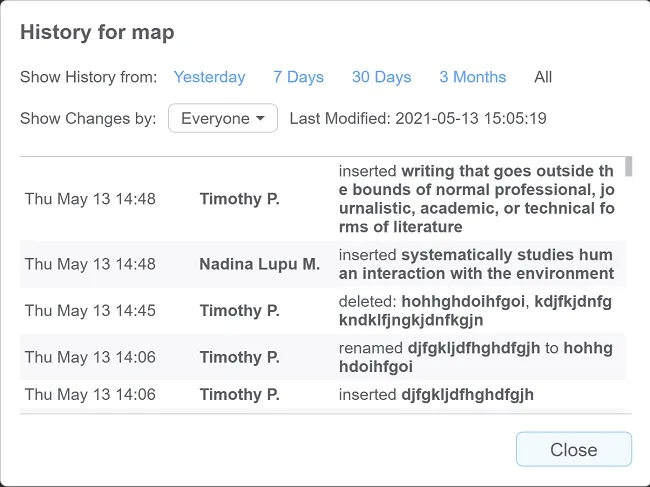Image resolution: width=650 pixels, height=487 pixels.
Task: Select the 30 Days history range
Action: coord(381,77)
